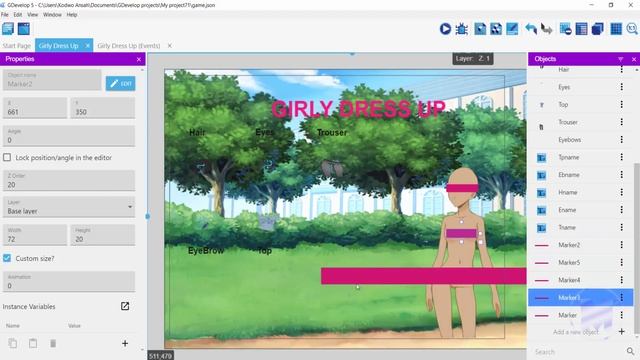Open the three-dot menu for Marker5
Screen dimensions: 640x360
click(622, 262)
